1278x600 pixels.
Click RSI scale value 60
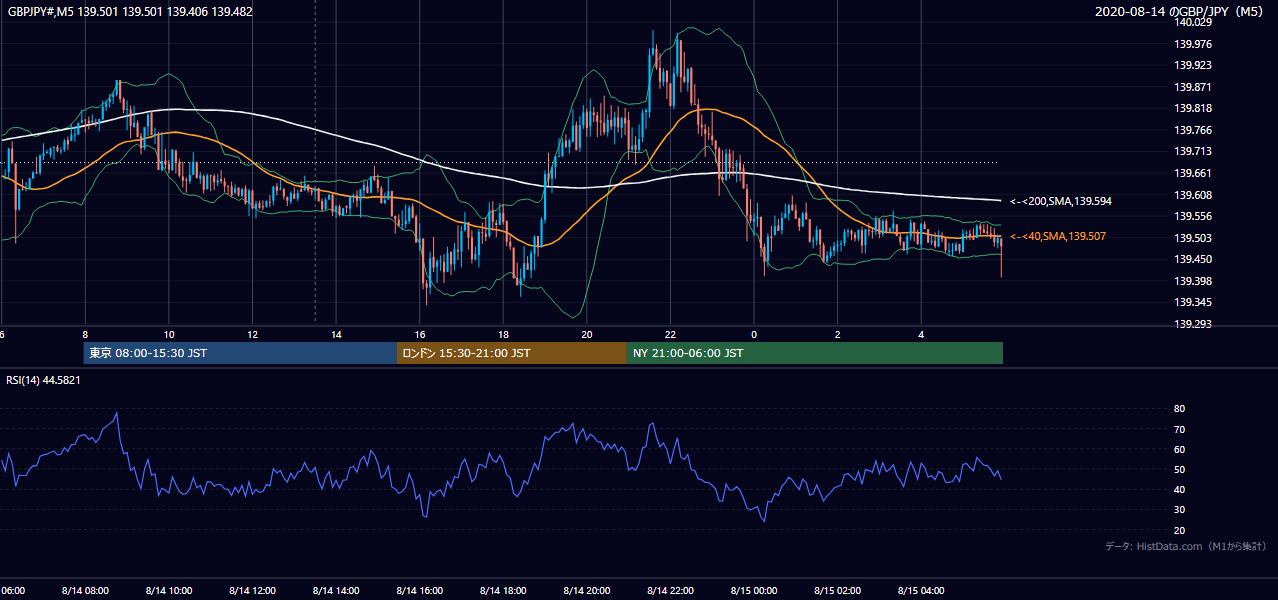(x=1180, y=449)
